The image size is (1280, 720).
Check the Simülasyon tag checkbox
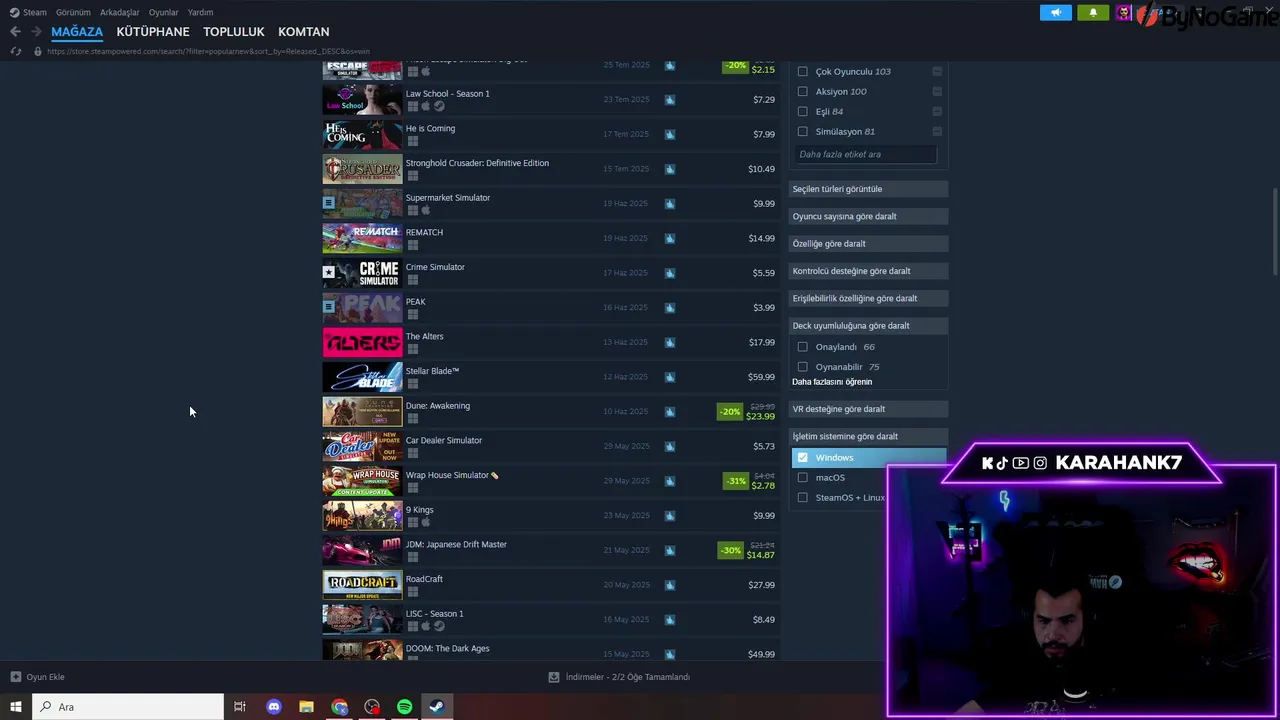coord(802,131)
